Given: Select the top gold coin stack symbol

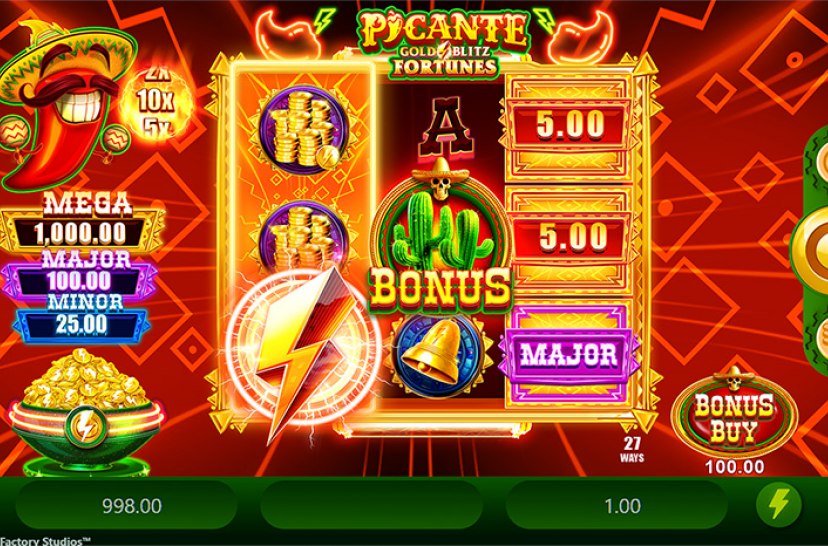Looking at the screenshot, I should (303, 130).
